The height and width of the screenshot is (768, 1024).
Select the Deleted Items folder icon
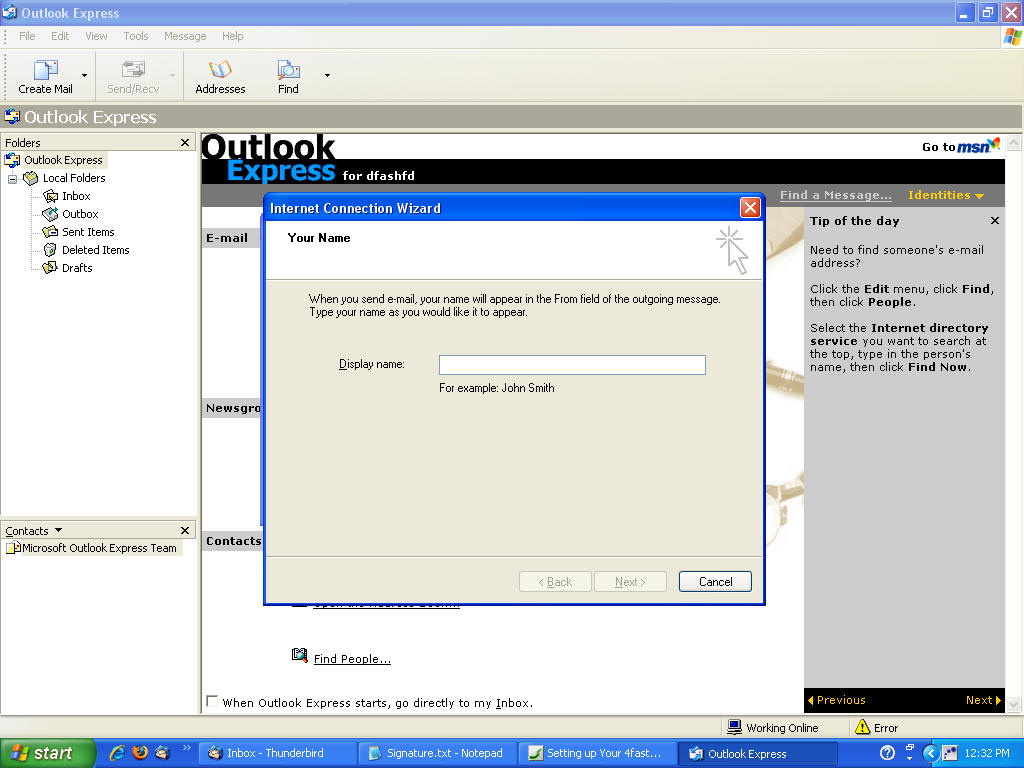point(50,250)
